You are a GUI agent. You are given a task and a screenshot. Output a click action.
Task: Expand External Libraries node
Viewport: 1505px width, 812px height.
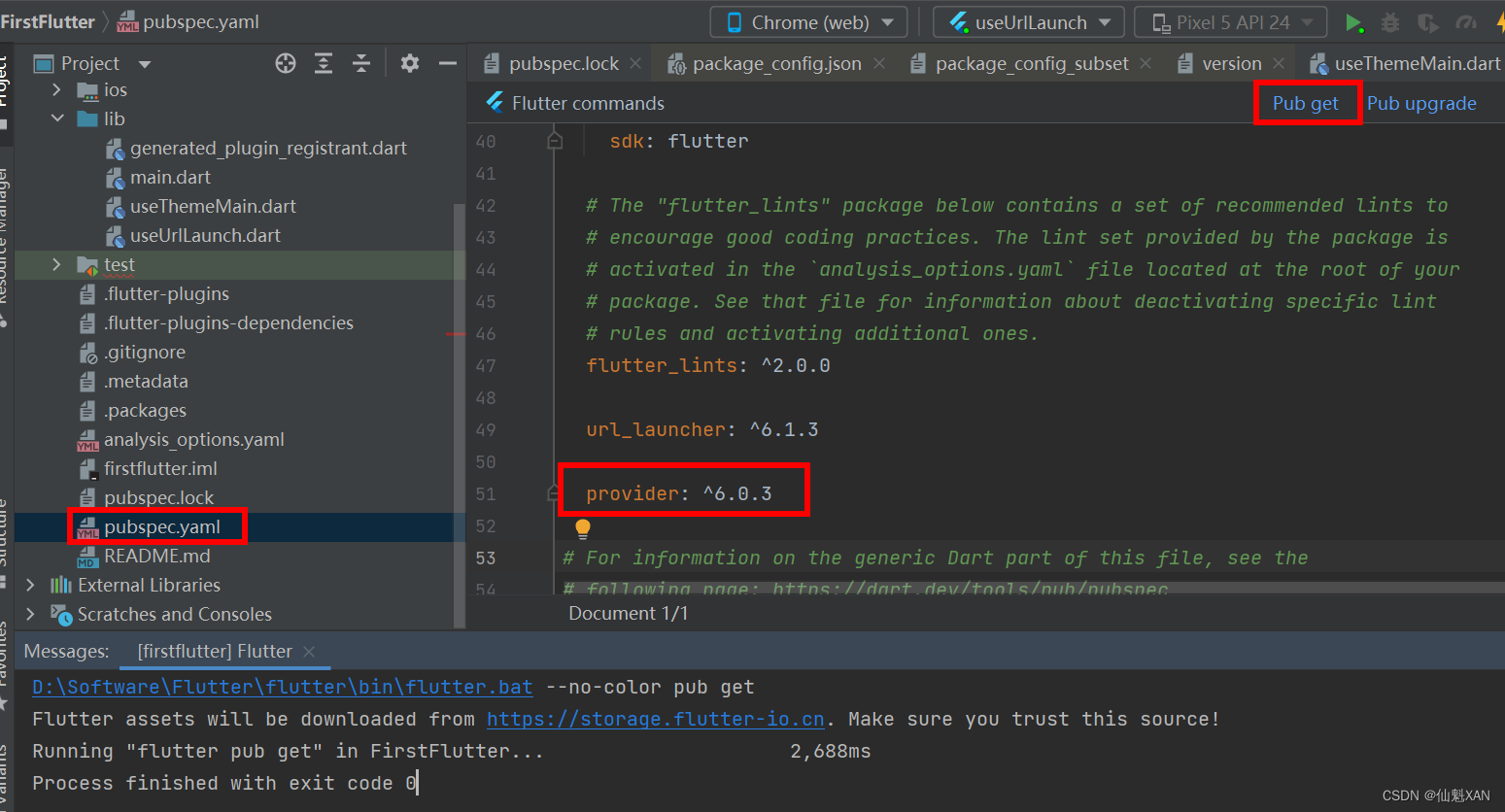[x=30, y=585]
